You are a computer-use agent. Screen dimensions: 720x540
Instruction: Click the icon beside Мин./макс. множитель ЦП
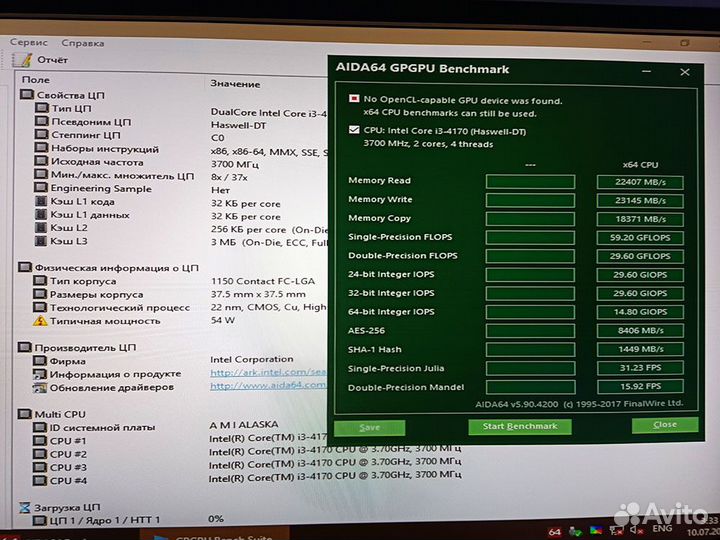pyautogui.click(x=41, y=174)
